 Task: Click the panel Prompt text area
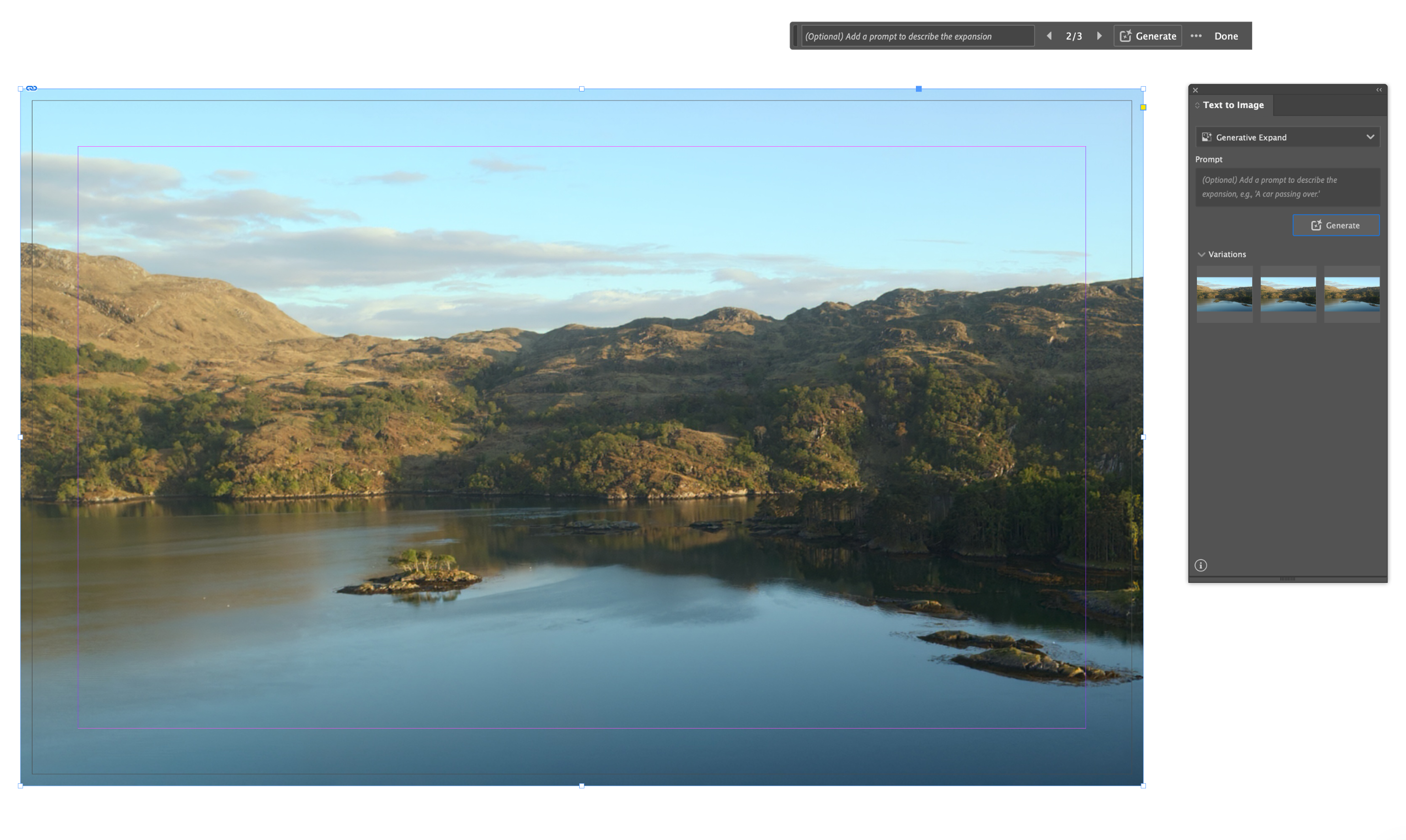coord(1287,187)
